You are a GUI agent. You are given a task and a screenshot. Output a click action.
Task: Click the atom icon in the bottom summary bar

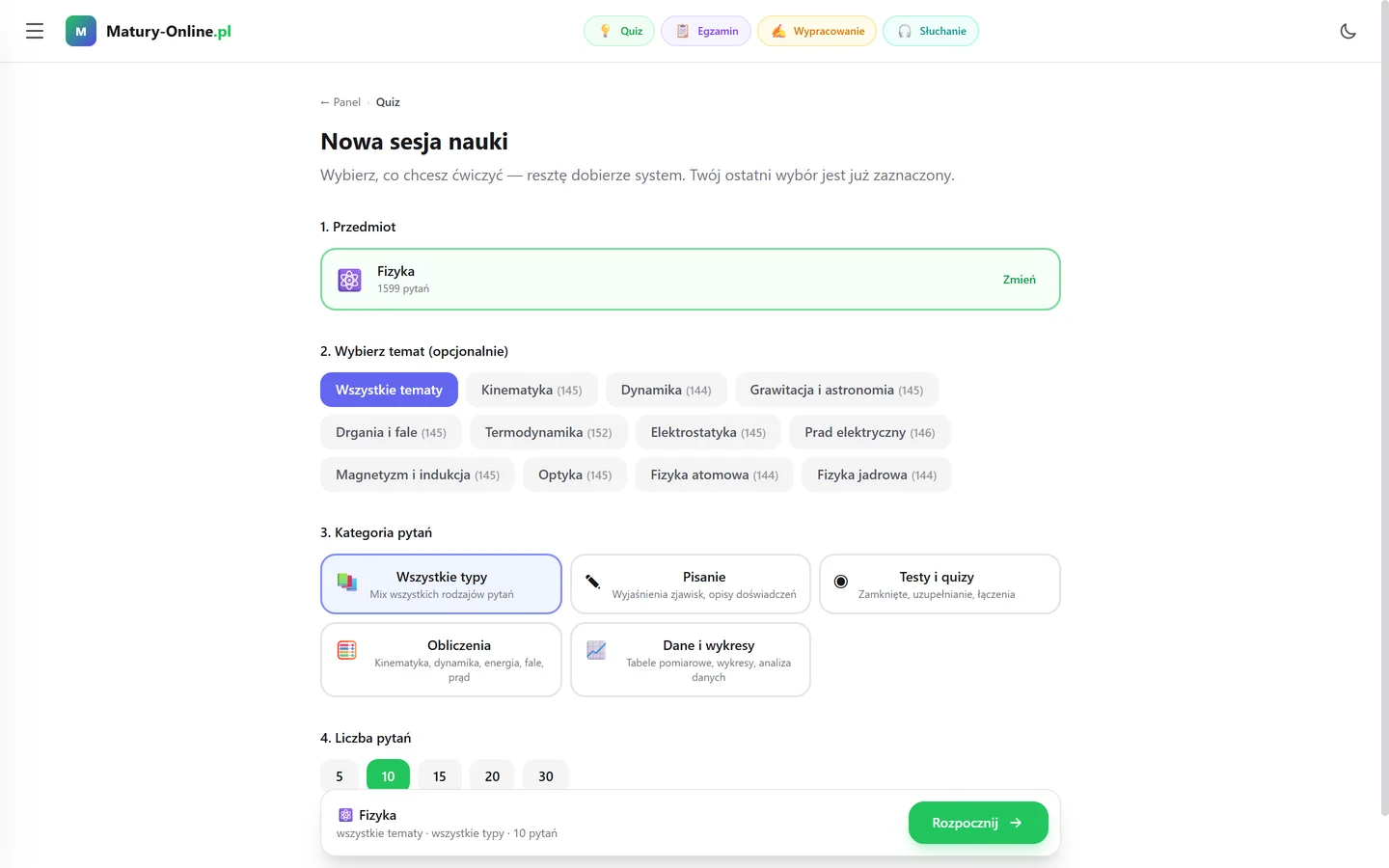345,815
